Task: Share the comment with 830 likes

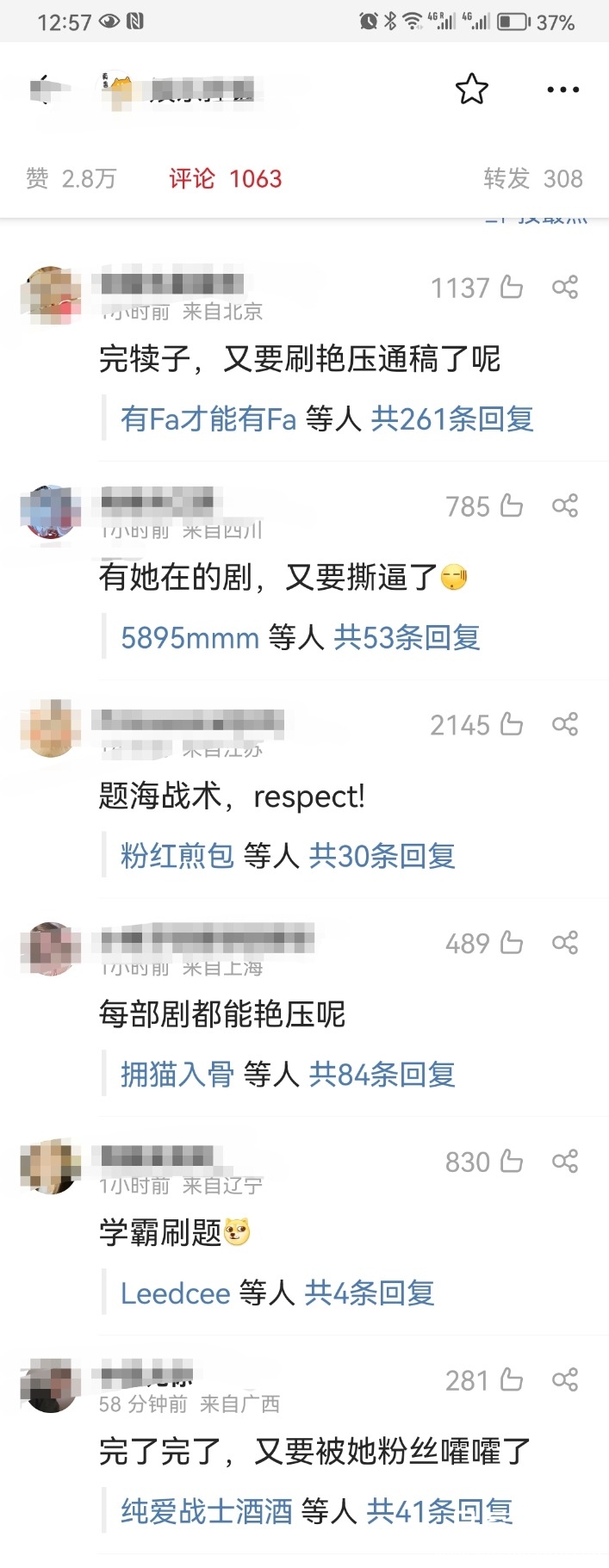Action: click(565, 1162)
